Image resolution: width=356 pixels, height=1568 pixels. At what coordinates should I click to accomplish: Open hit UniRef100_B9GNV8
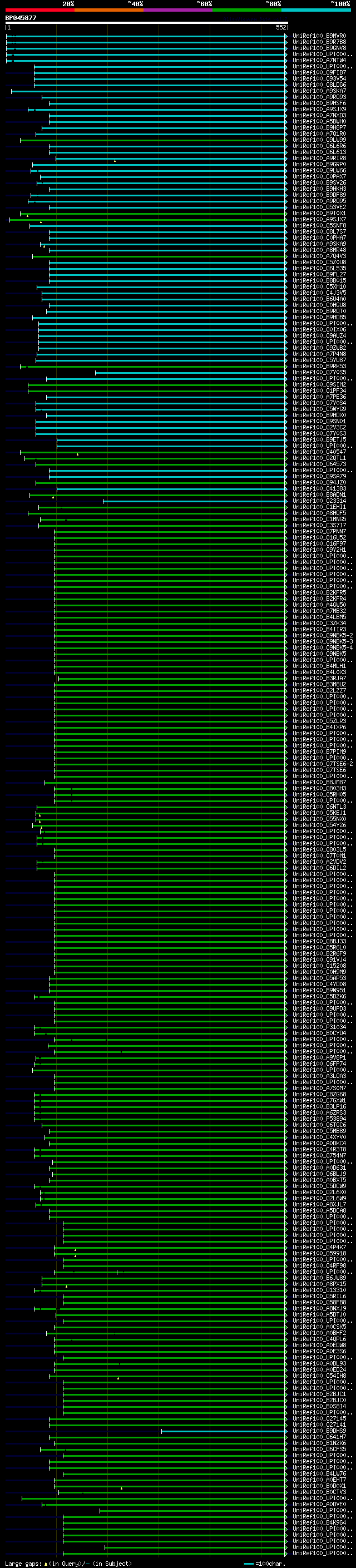(319, 49)
